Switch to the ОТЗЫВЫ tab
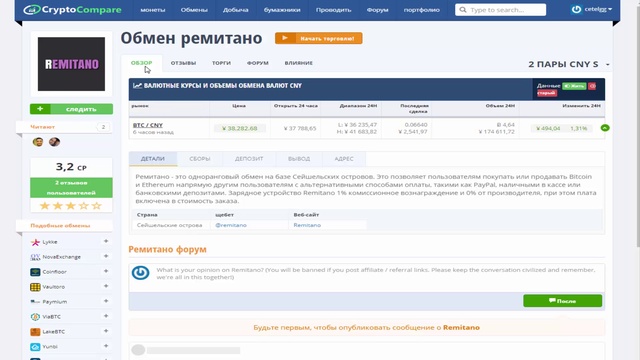 point(183,63)
